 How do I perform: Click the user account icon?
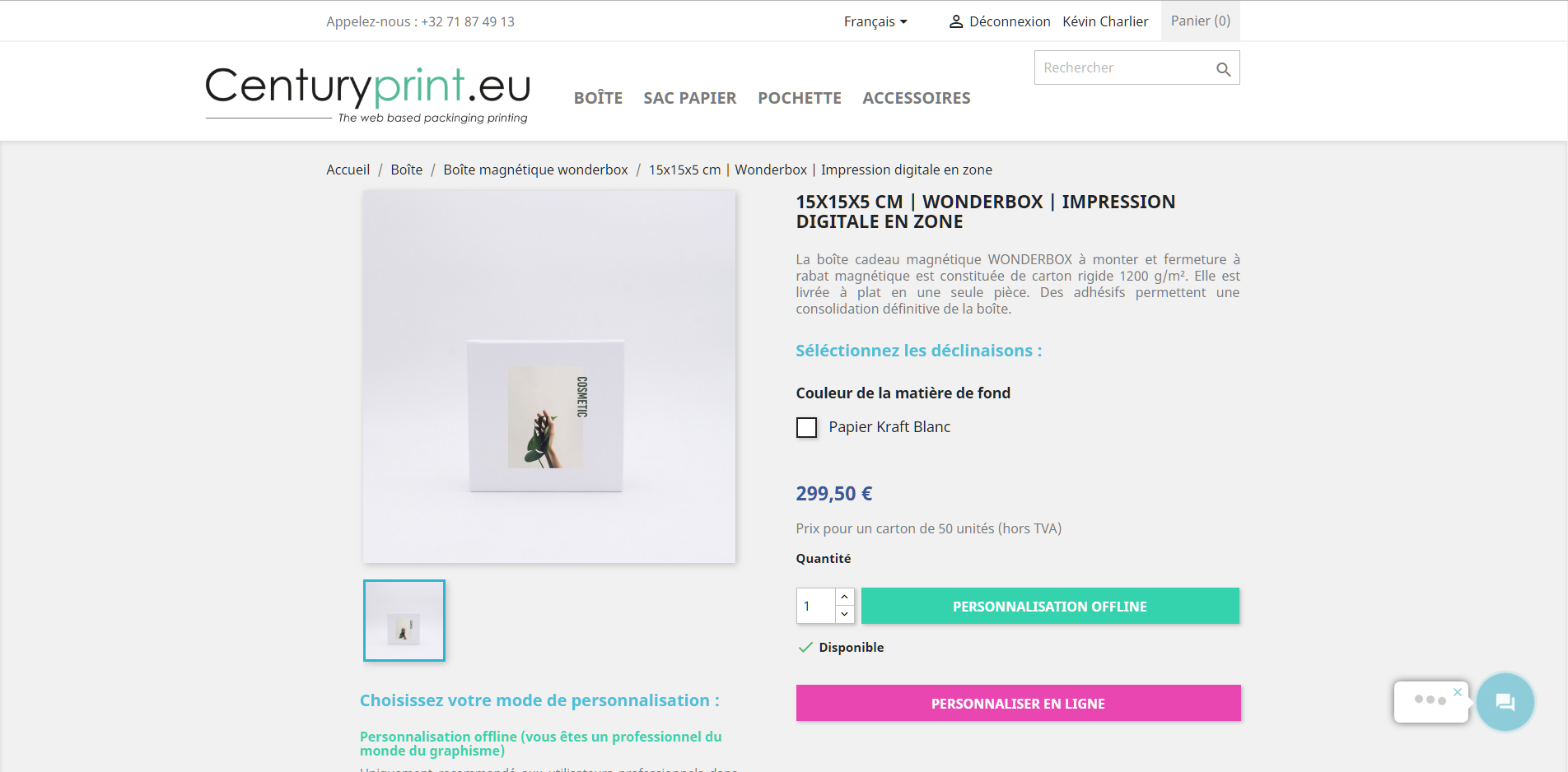(956, 21)
